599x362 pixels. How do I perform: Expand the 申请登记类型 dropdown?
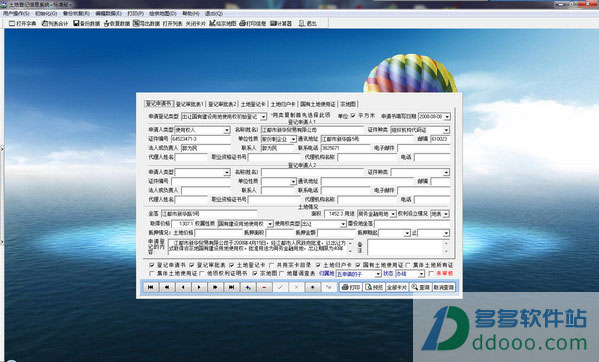coord(263,116)
